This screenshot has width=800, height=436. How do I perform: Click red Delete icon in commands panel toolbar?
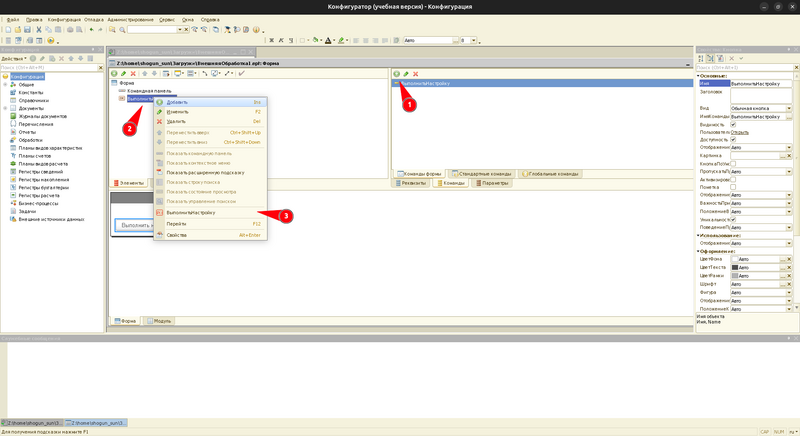tap(415, 74)
